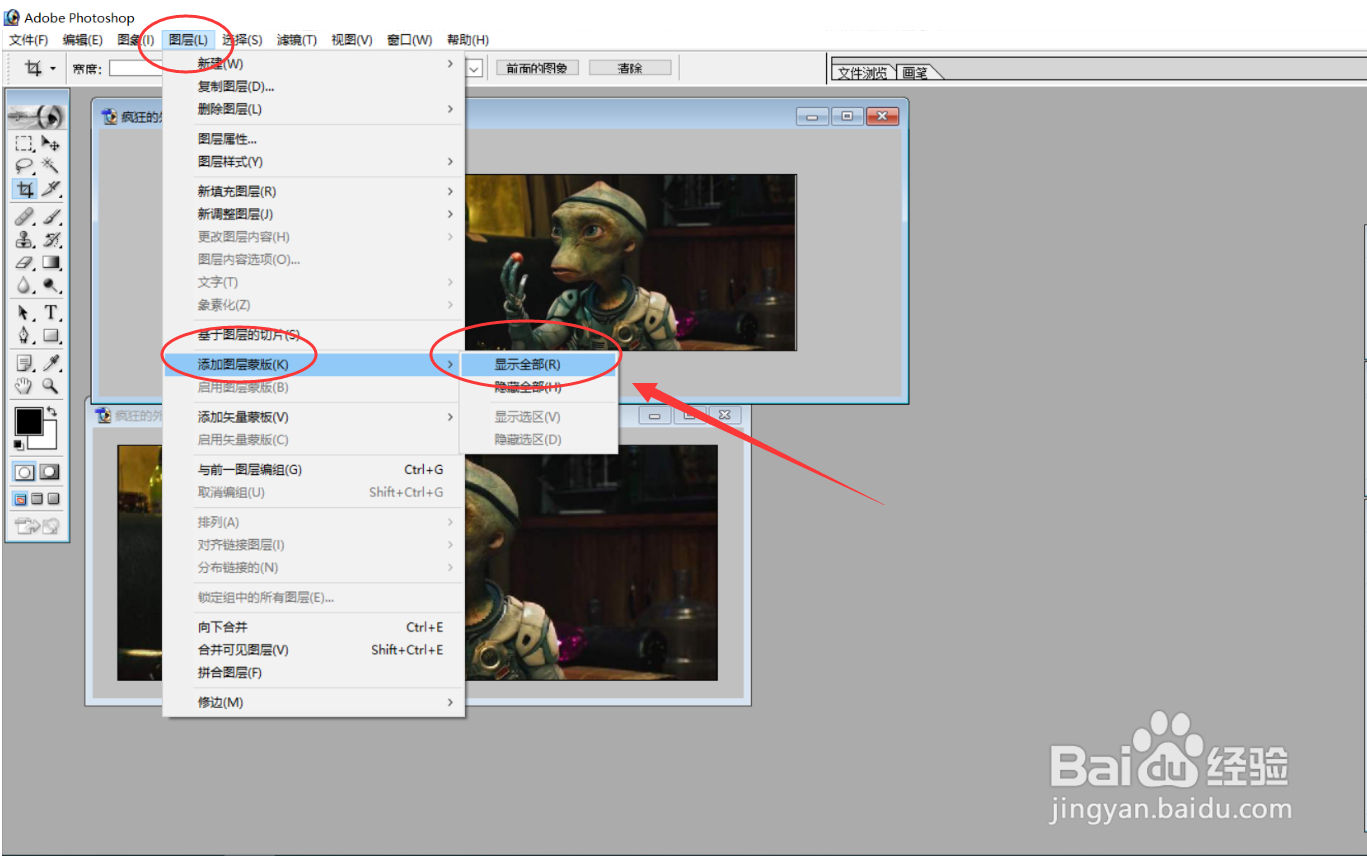The image size is (1367, 856).
Task: Choose 拼合图层(F) menu item
Action: tap(314, 673)
